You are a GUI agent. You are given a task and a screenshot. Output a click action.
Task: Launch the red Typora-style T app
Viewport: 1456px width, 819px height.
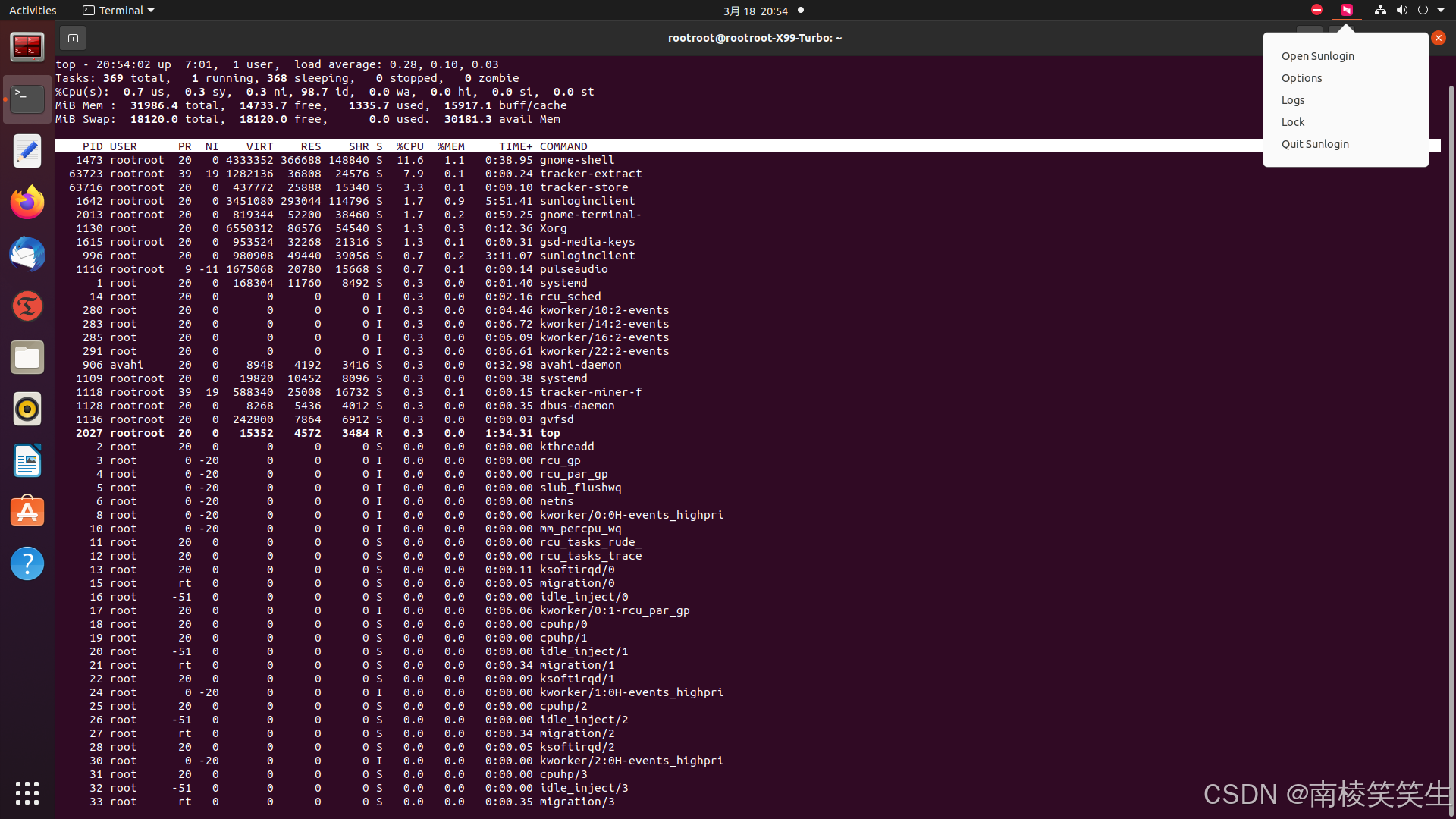point(27,306)
